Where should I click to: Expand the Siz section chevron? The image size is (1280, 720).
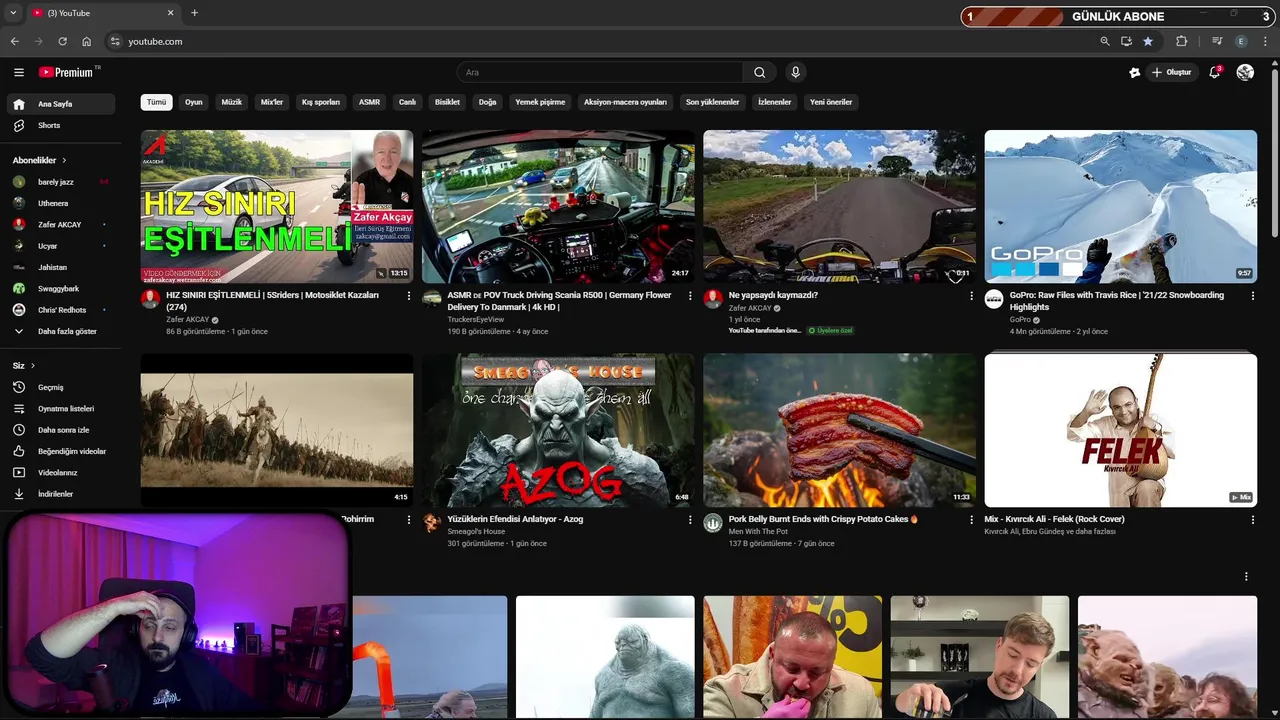[x=33, y=366]
